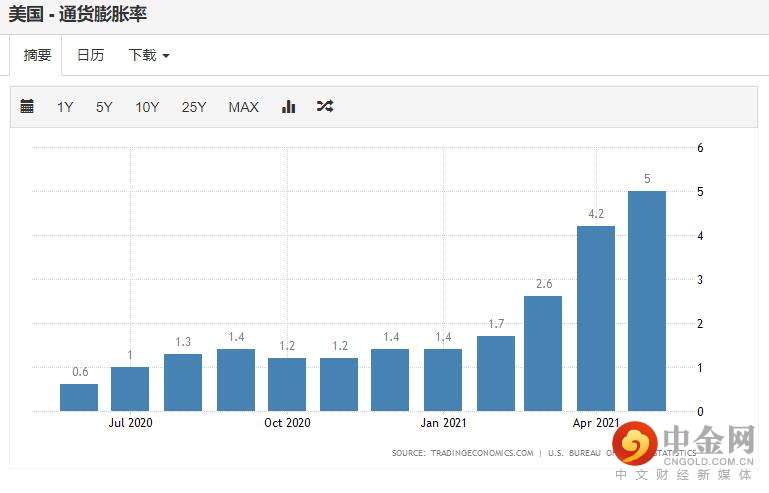Click the bar with value 1.7
The width and height of the screenshot is (769, 493).
point(495,373)
